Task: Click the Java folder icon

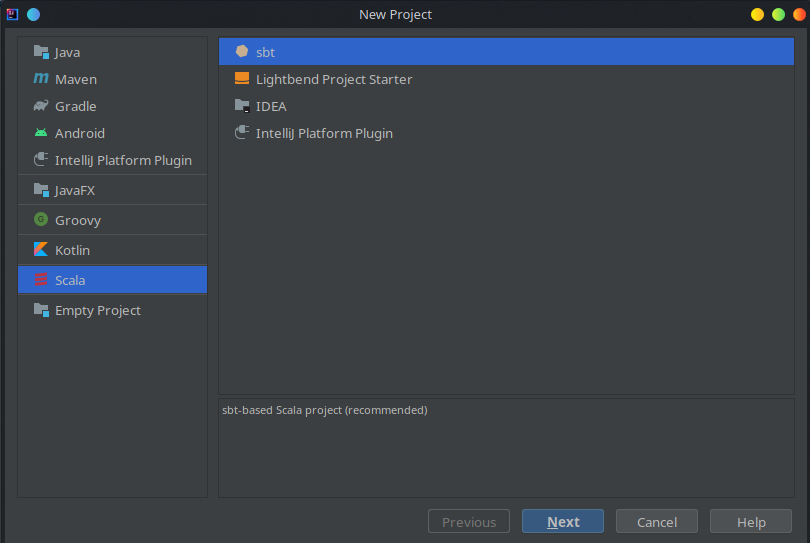Action: (41, 52)
